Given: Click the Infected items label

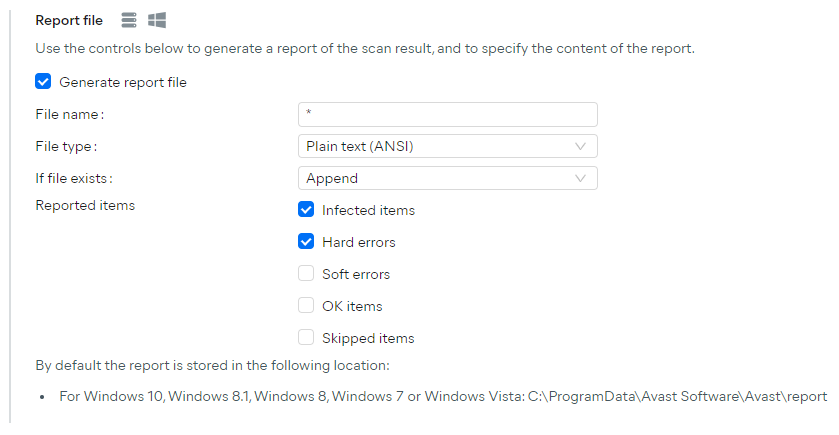Looking at the screenshot, I should [x=368, y=210].
